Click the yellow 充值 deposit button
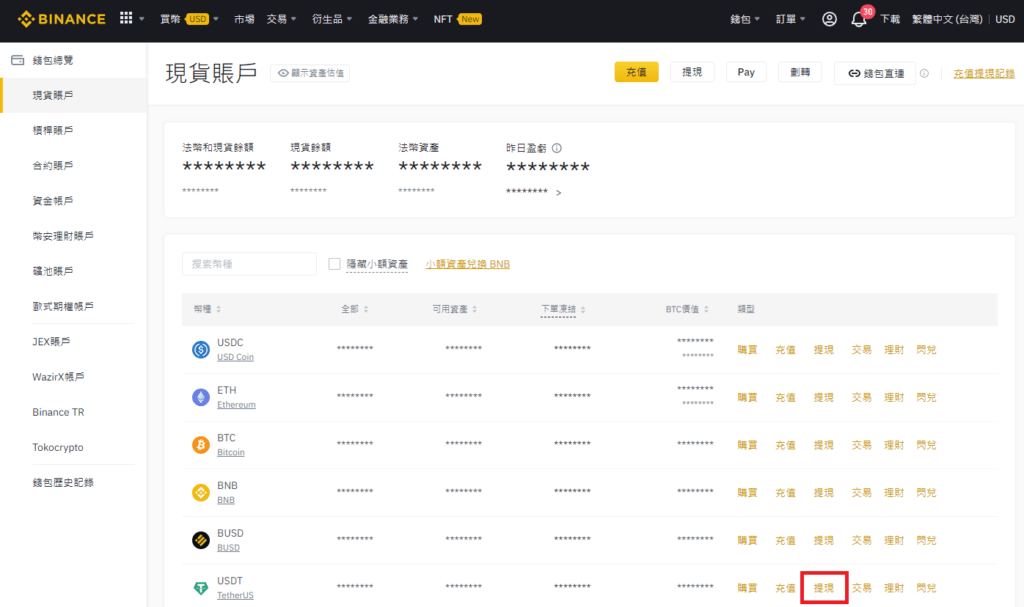The width and height of the screenshot is (1024, 607). (x=636, y=72)
